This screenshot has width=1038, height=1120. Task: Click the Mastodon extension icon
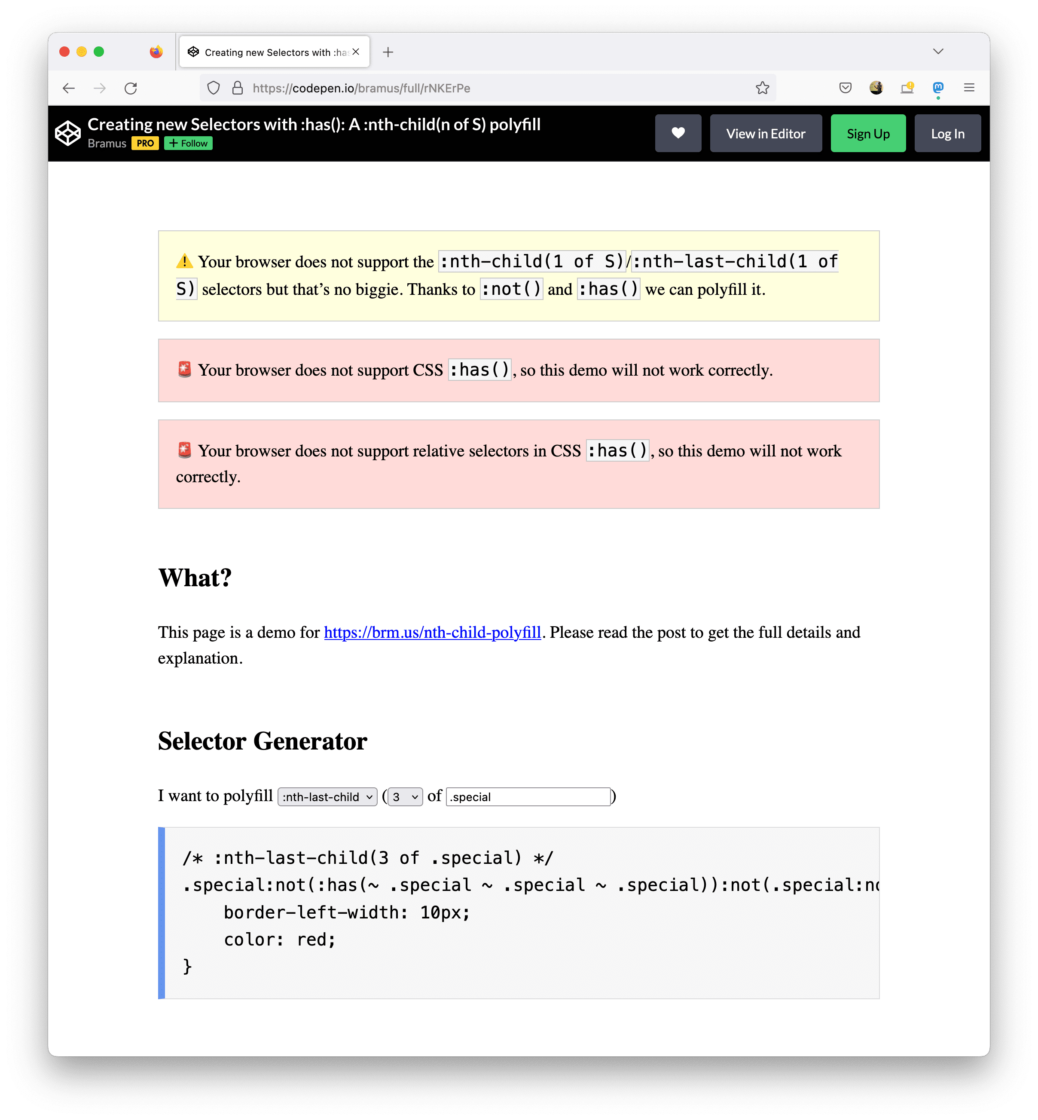pyautogui.click(x=938, y=88)
